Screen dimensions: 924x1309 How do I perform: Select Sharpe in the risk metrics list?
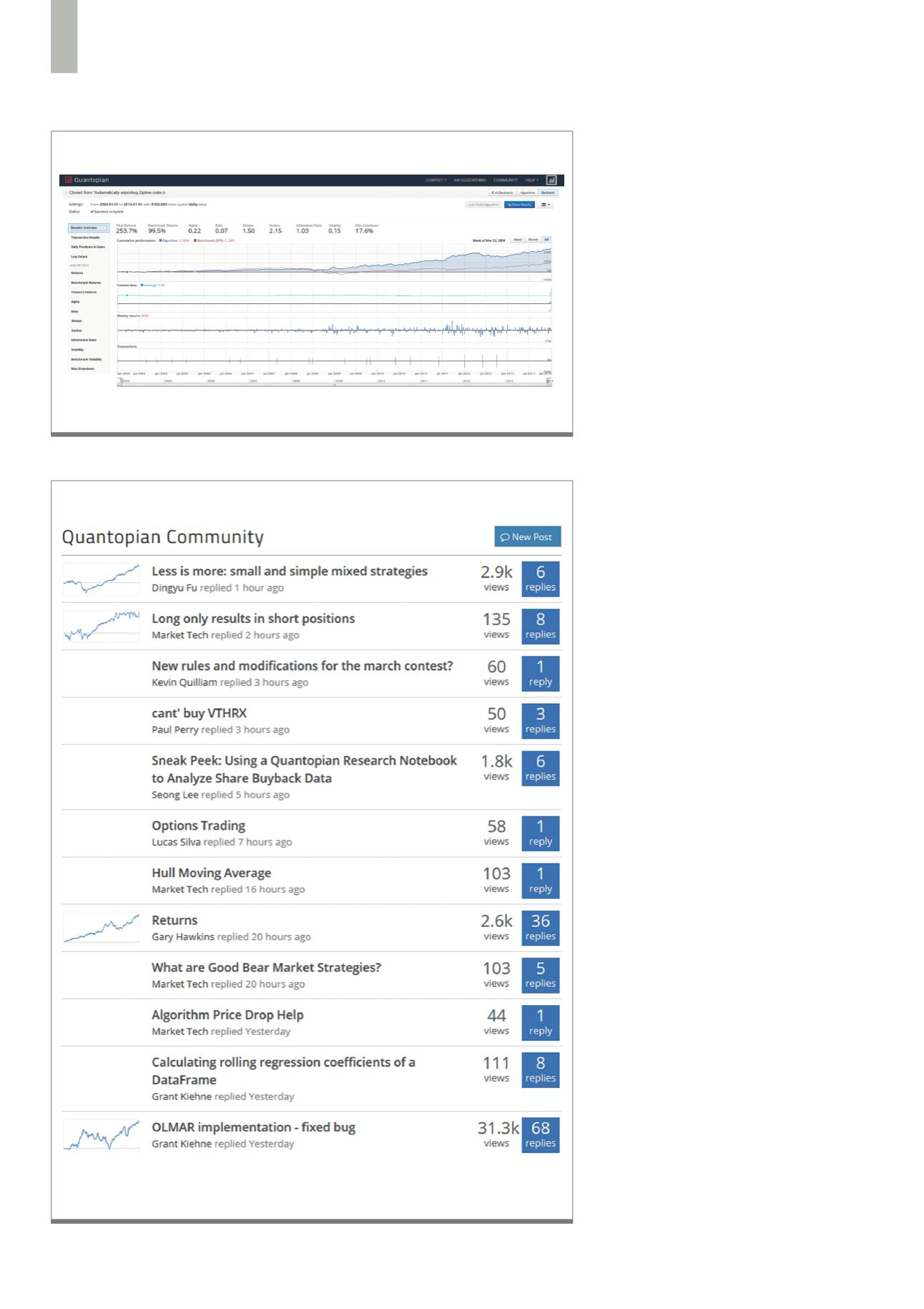click(x=77, y=320)
